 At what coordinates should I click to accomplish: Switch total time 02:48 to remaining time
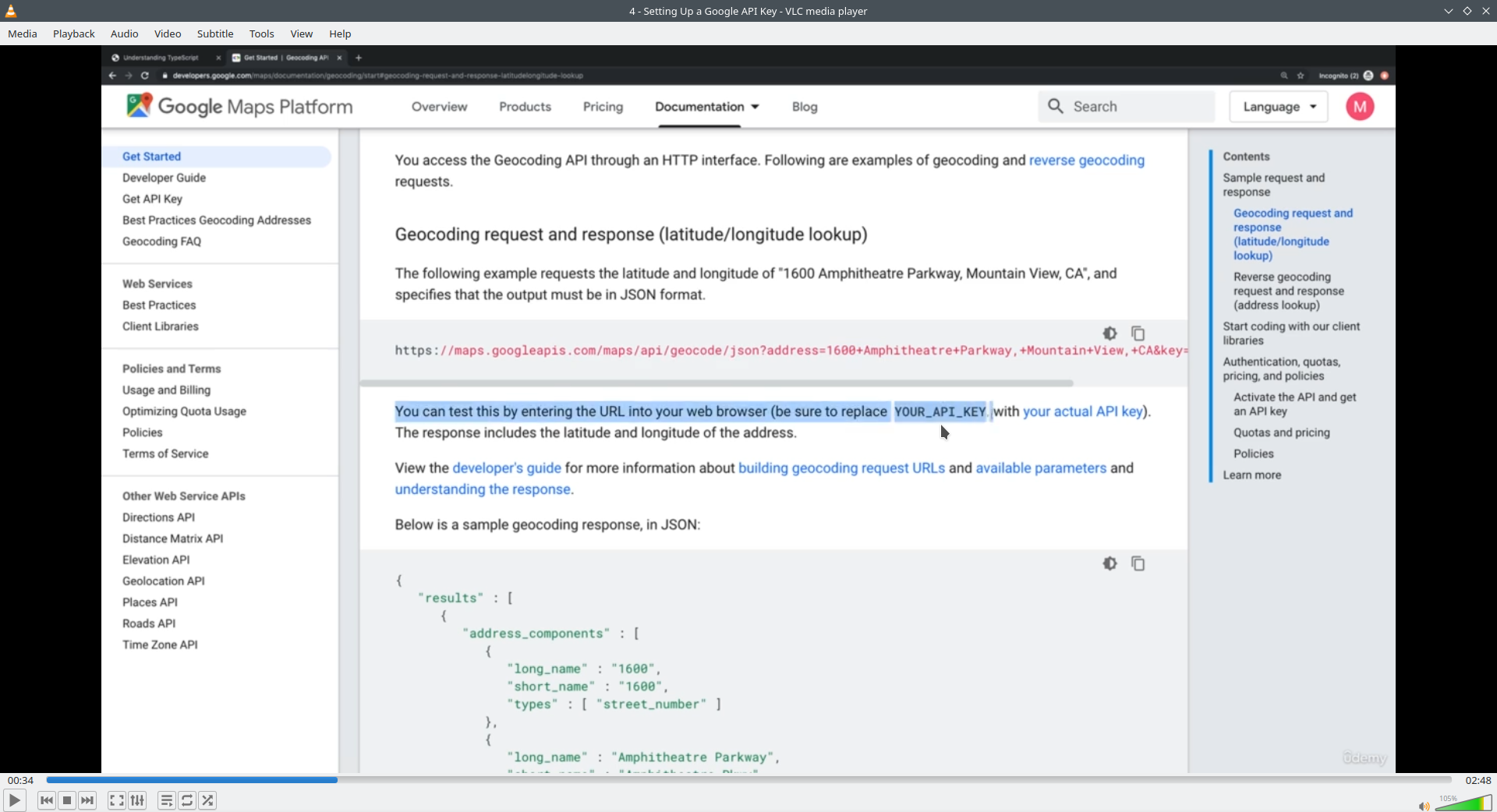(1478, 780)
